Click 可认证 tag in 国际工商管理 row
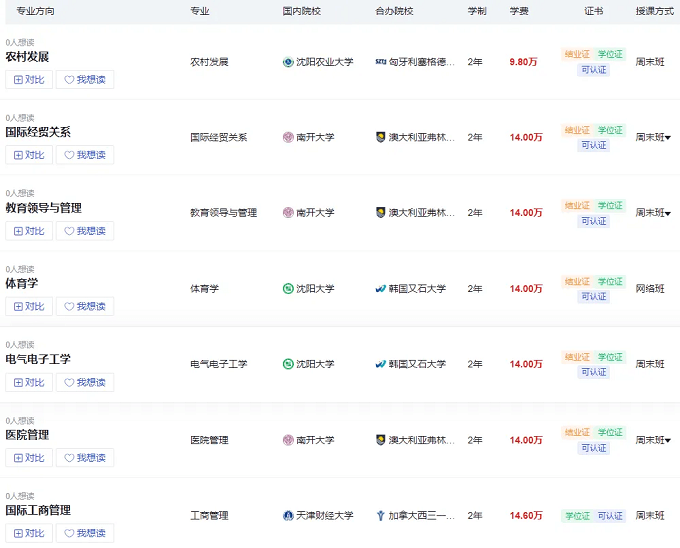Viewport: 680px width, 548px height. click(610, 515)
